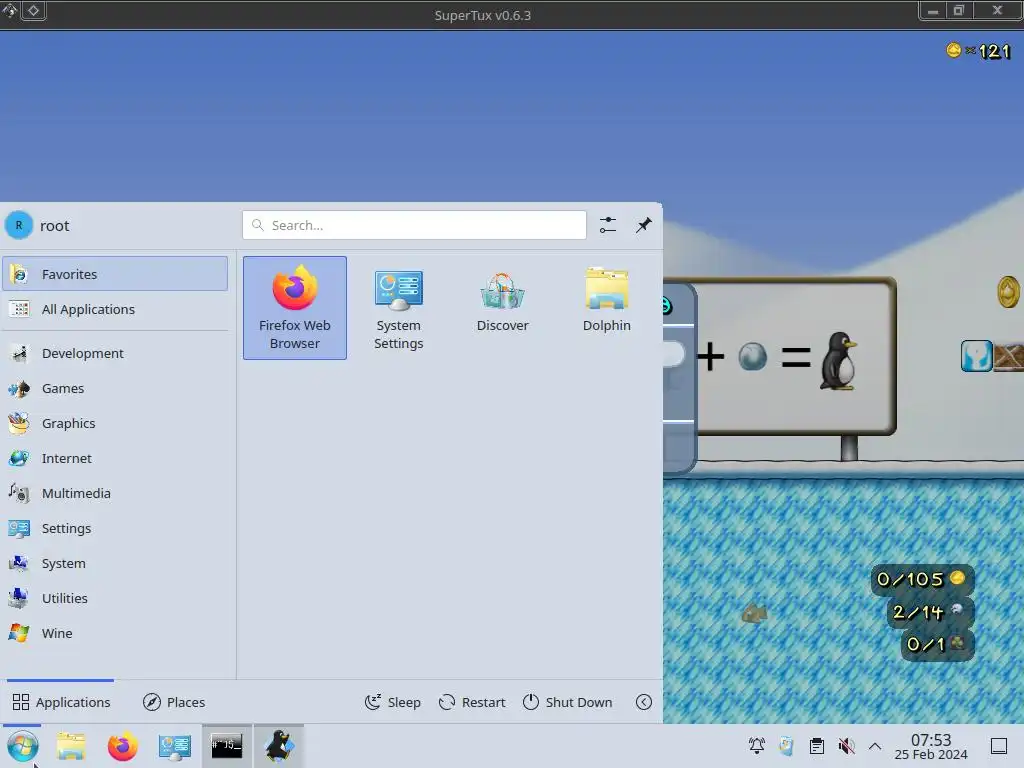
Task: Pin the application launcher open
Action: click(644, 225)
